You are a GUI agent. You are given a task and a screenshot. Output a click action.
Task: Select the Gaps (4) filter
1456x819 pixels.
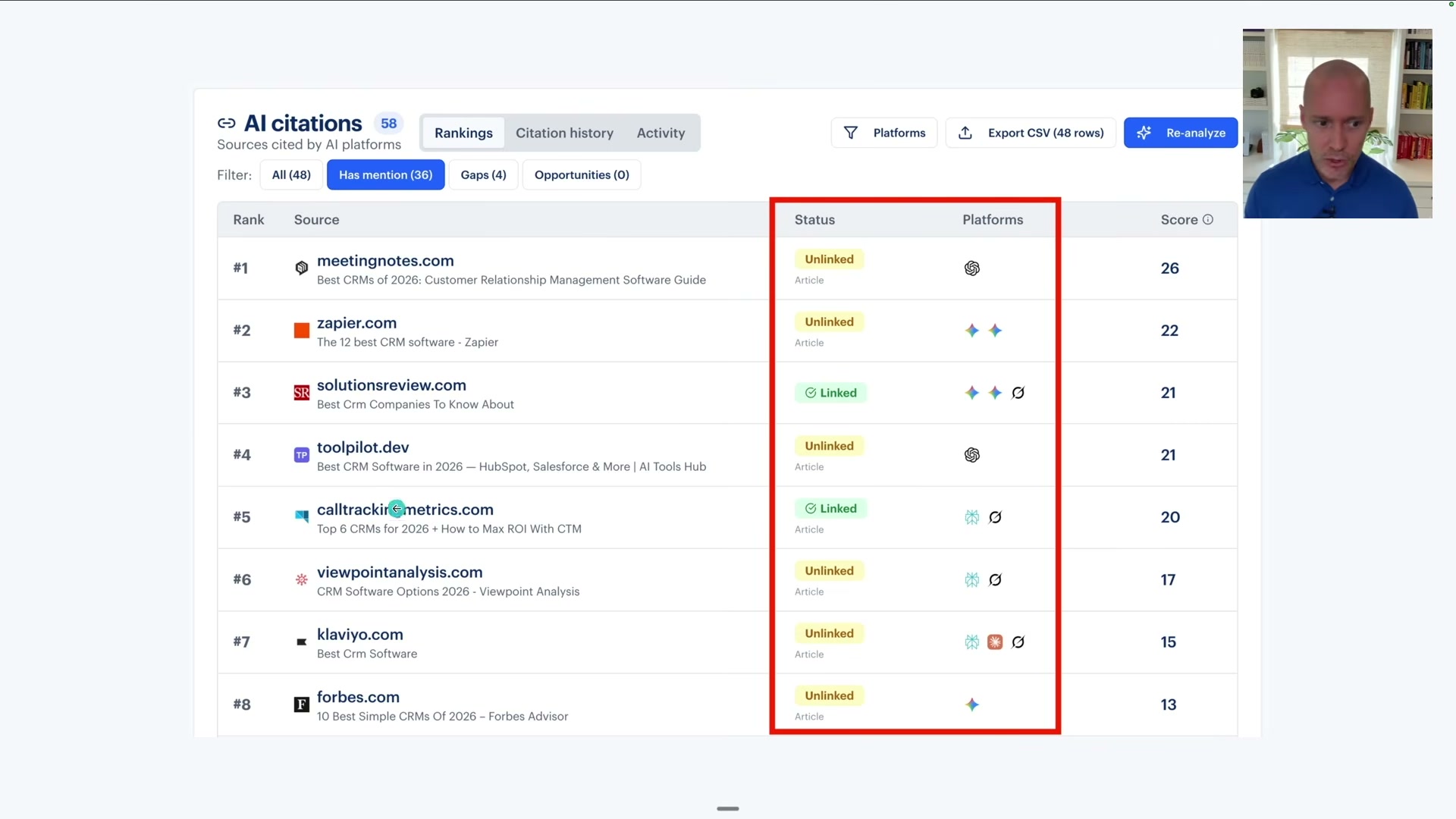pos(483,175)
